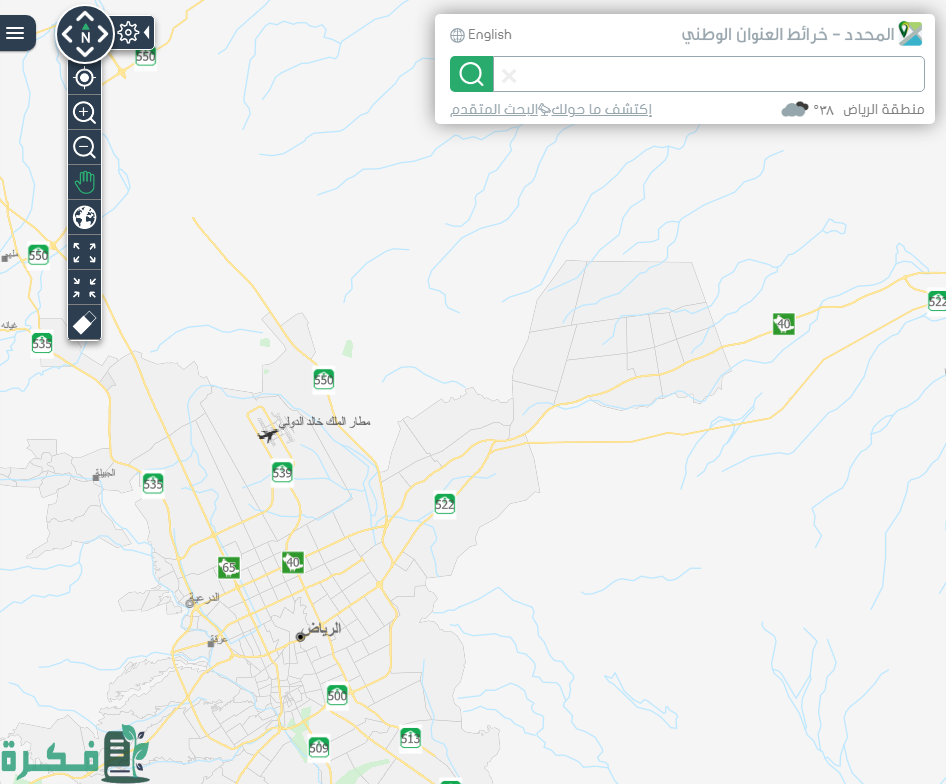Clear the search field with X
946x784 pixels.
509,75
